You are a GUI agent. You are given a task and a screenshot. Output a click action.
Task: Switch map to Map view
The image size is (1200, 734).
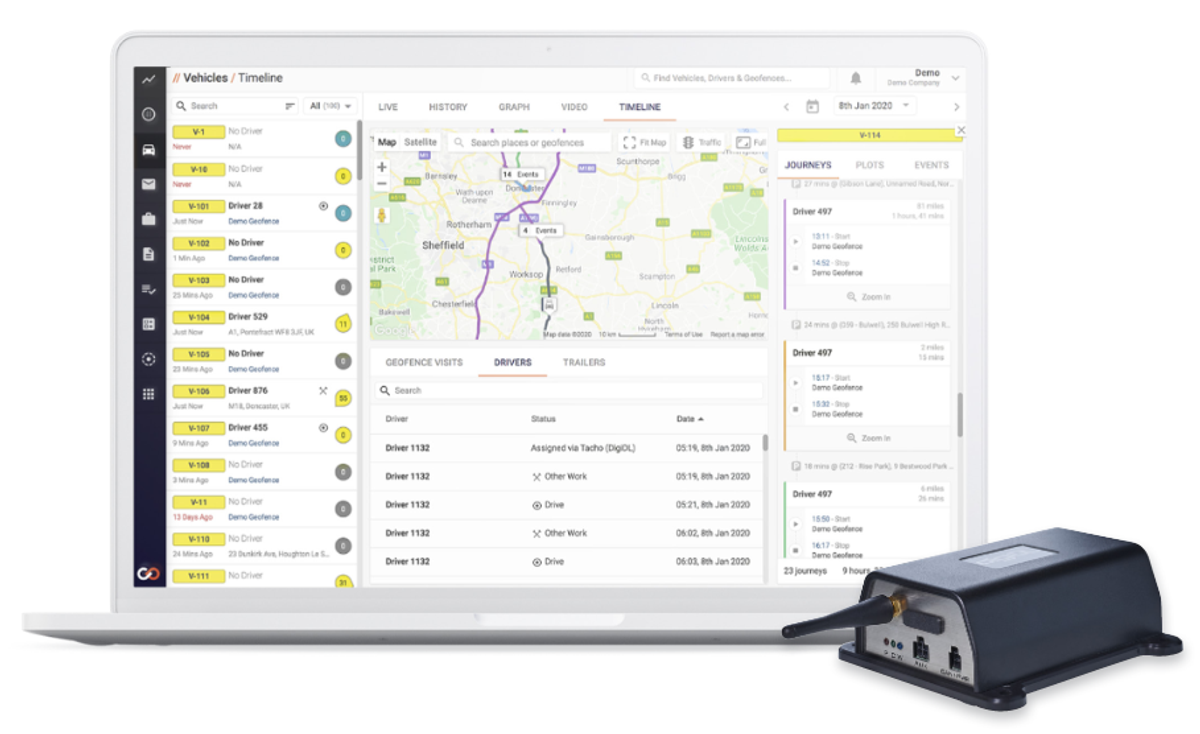pyautogui.click(x=386, y=143)
